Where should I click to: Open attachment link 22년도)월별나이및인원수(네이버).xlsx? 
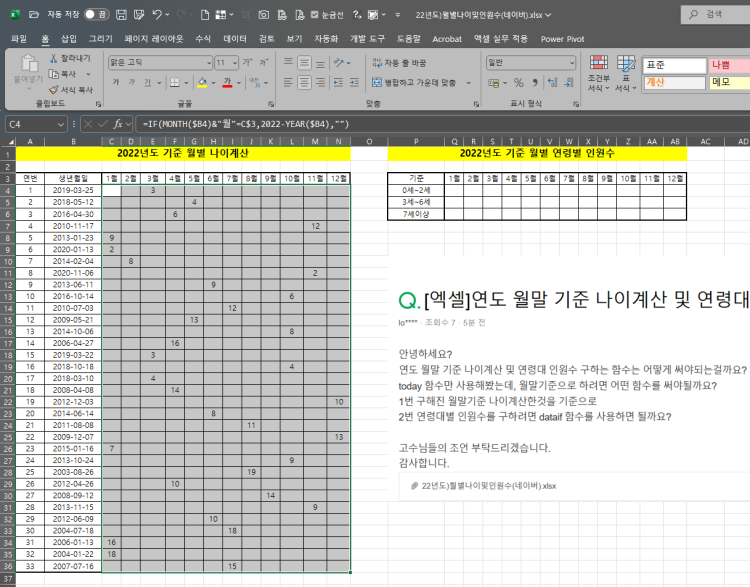click(488, 486)
